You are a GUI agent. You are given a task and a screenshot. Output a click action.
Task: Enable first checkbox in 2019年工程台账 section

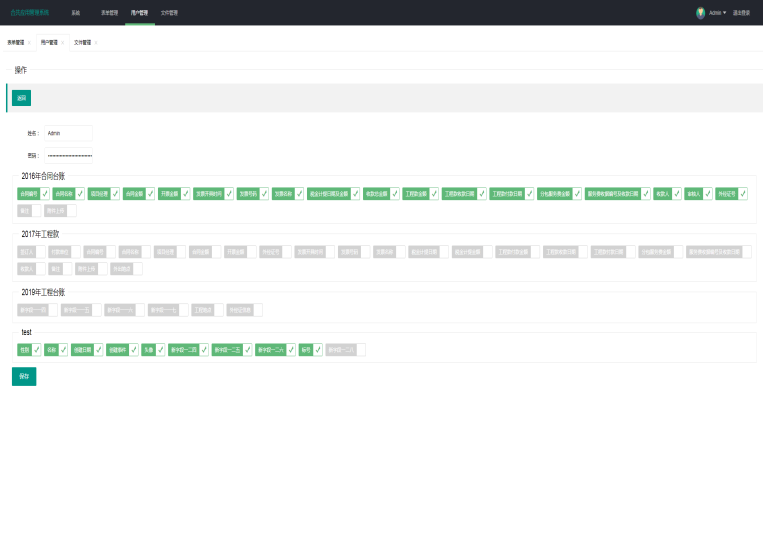(x=53, y=310)
